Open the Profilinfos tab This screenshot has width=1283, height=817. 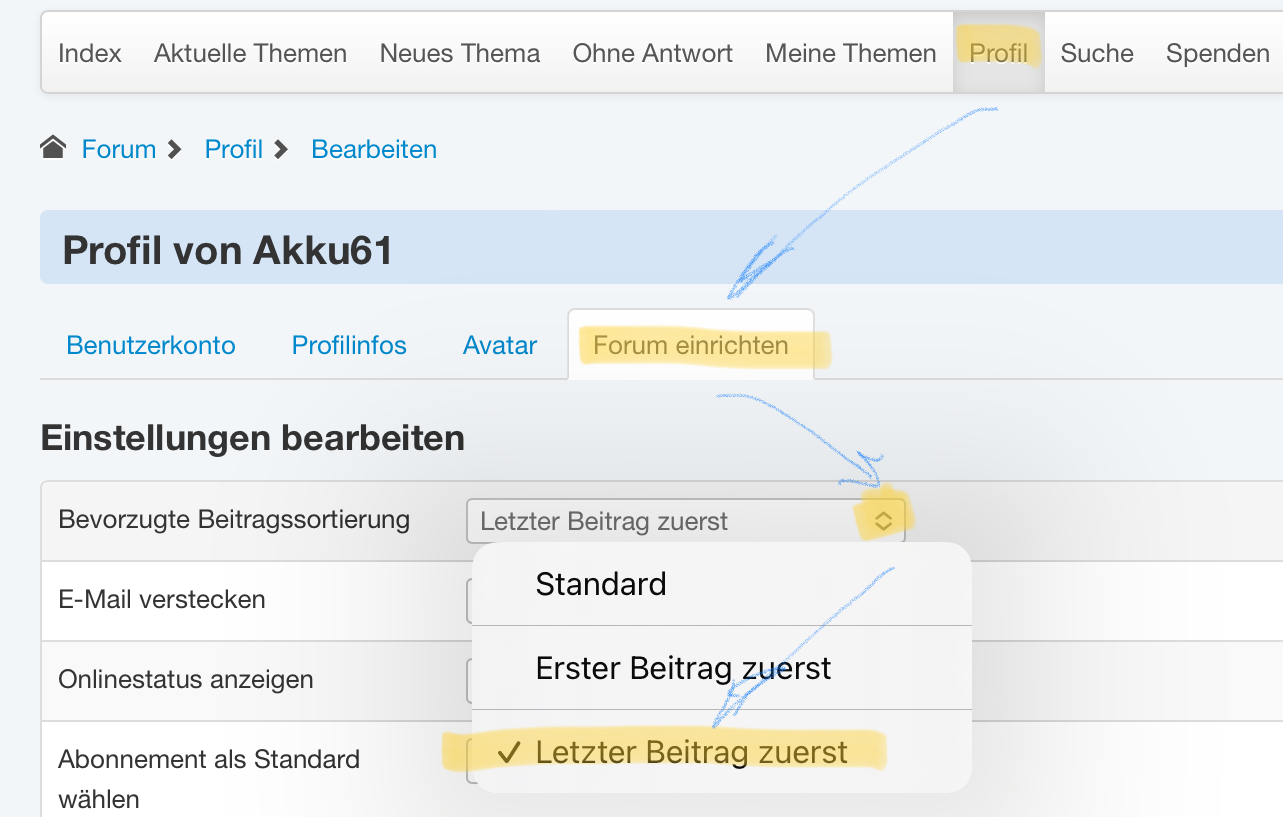[349, 346]
